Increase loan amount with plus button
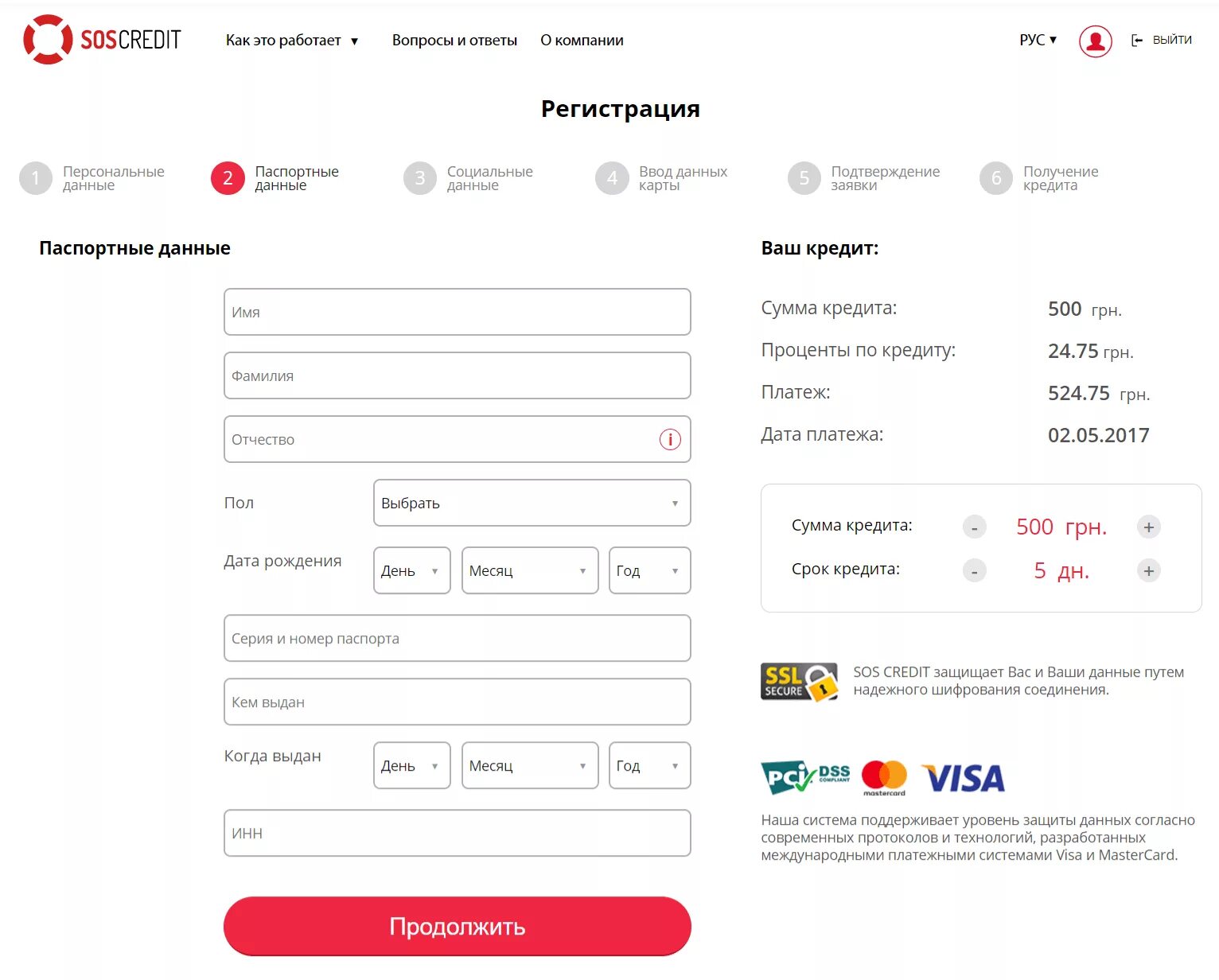Viewport: 1219px width, 980px height. 1148,527
